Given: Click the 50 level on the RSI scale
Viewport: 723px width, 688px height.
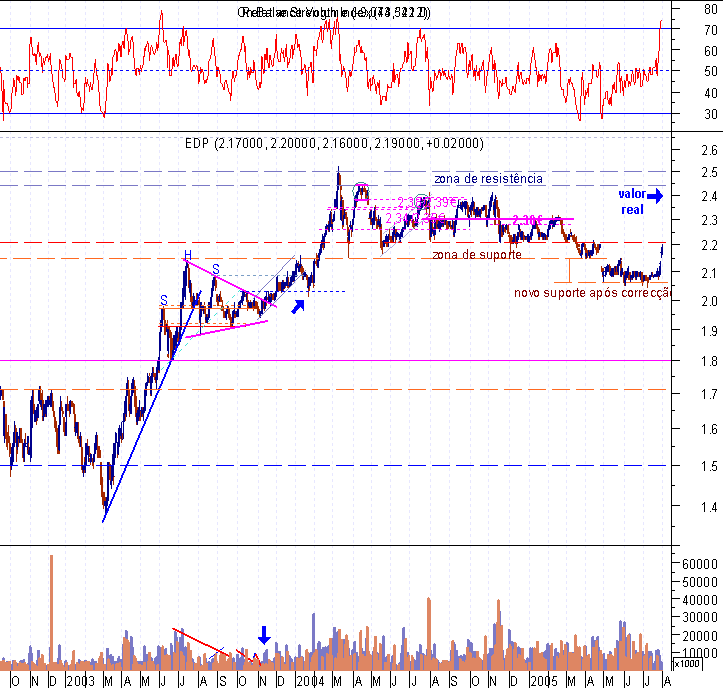Looking at the screenshot, I should click(x=711, y=71).
